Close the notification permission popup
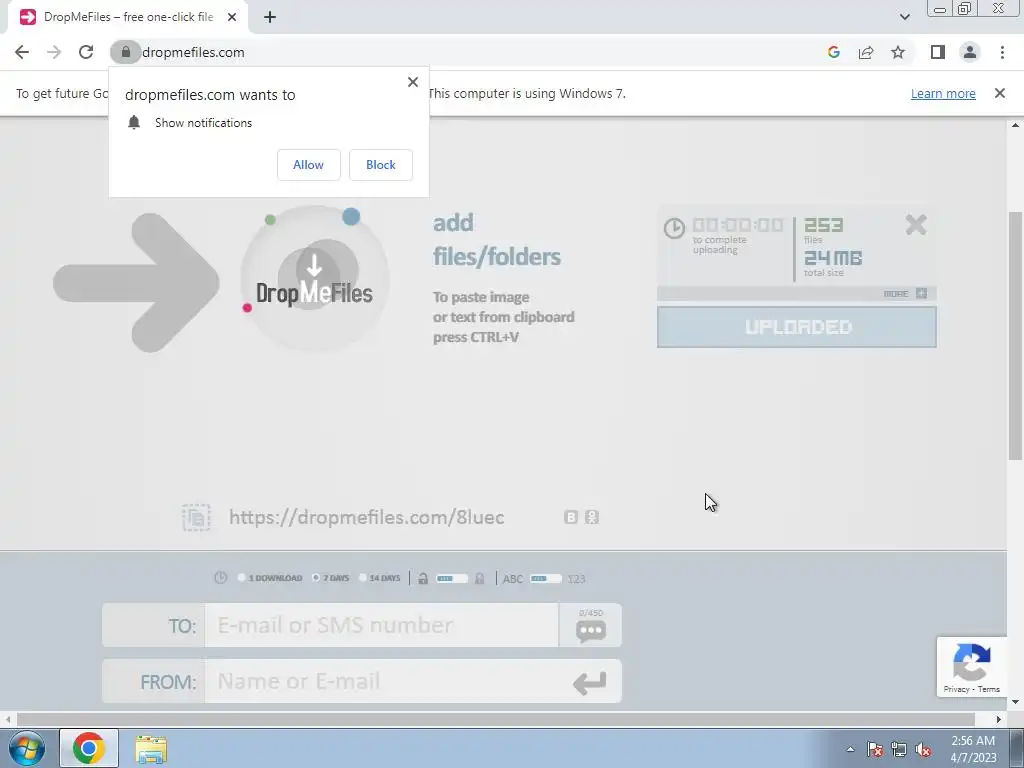The height and width of the screenshot is (768, 1024). pyautogui.click(x=413, y=82)
